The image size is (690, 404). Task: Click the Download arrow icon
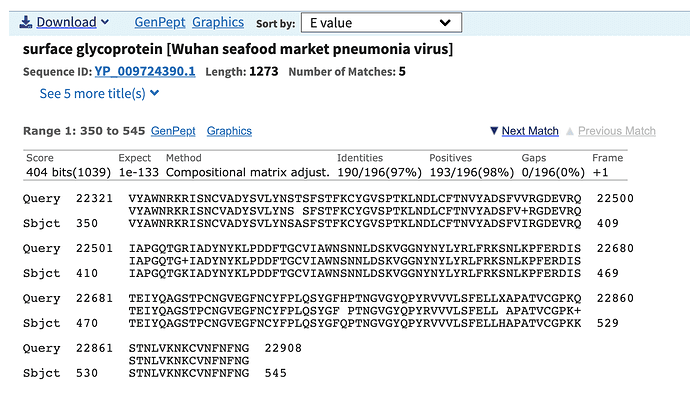[x=26, y=22]
